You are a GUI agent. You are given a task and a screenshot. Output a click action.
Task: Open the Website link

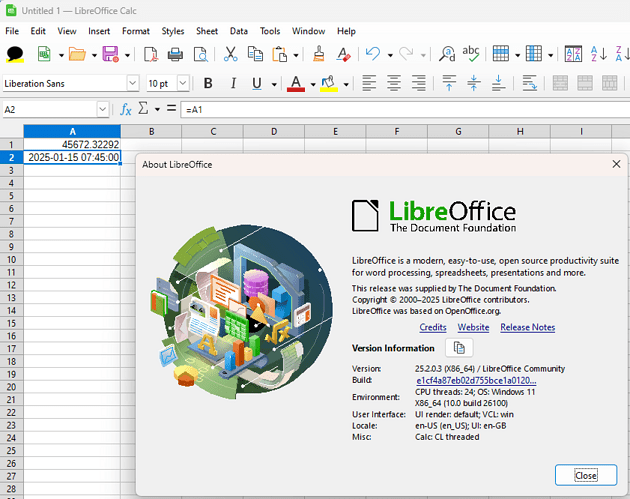click(x=473, y=327)
